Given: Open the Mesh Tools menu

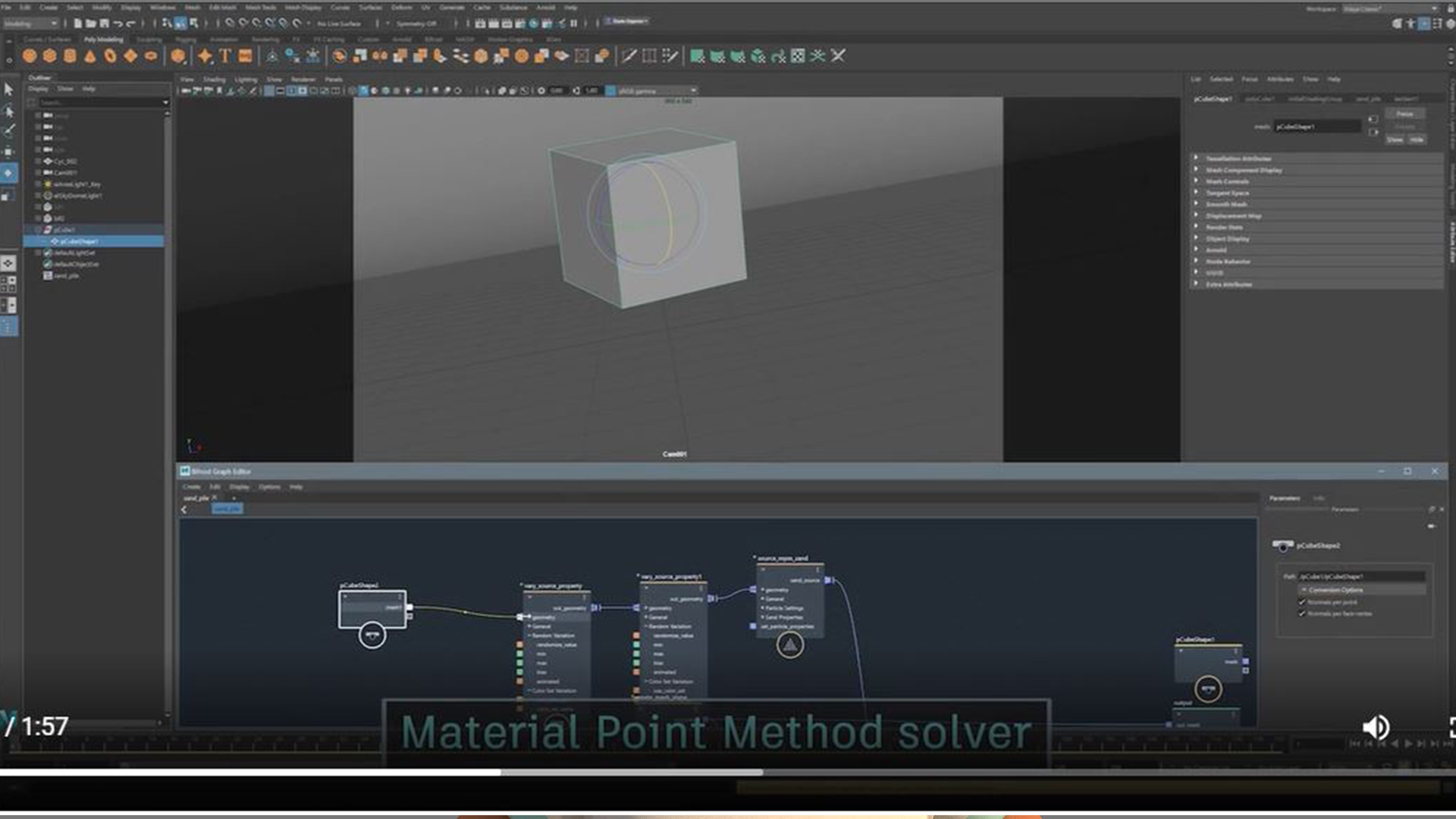Looking at the screenshot, I should [x=260, y=8].
